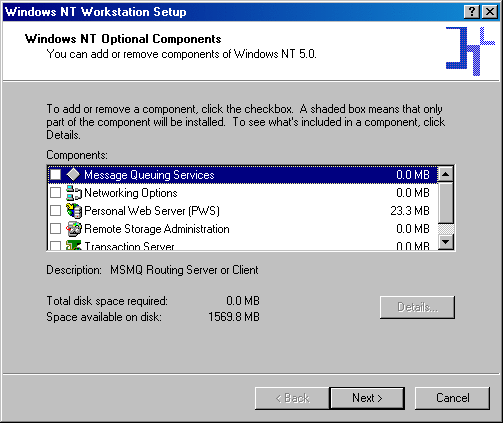Close the Windows NT Workstation Setup window
This screenshot has width=503, height=423.
tap(490, 12)
